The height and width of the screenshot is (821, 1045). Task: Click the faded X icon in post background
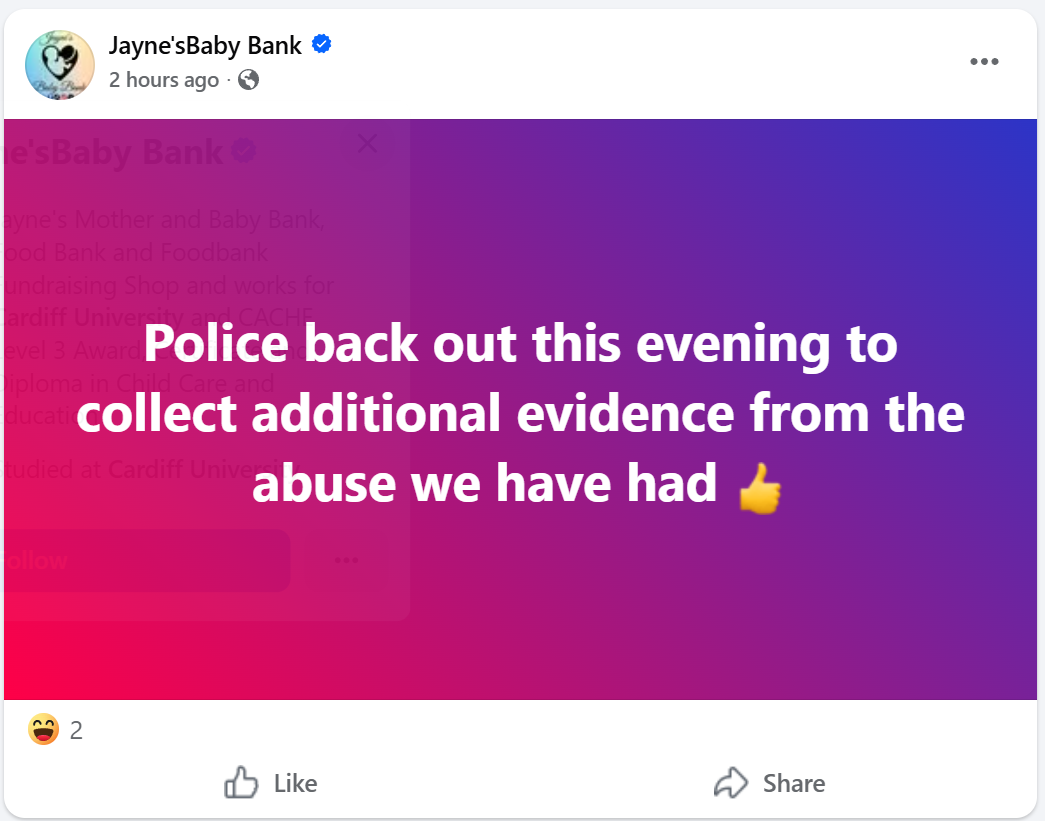click(x=367, y=143)
